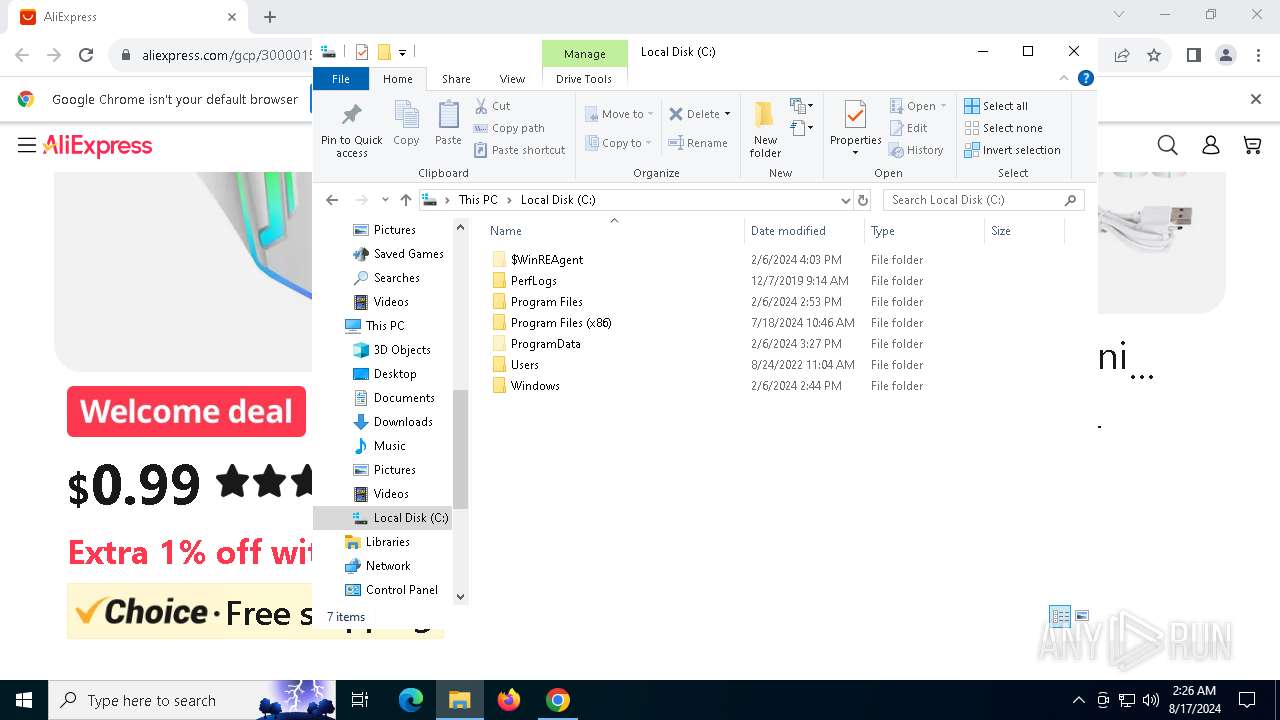Viewport: 1280px width, 720px height.
Task: Select the Windows folder
Action: click(x=534, y=386)
